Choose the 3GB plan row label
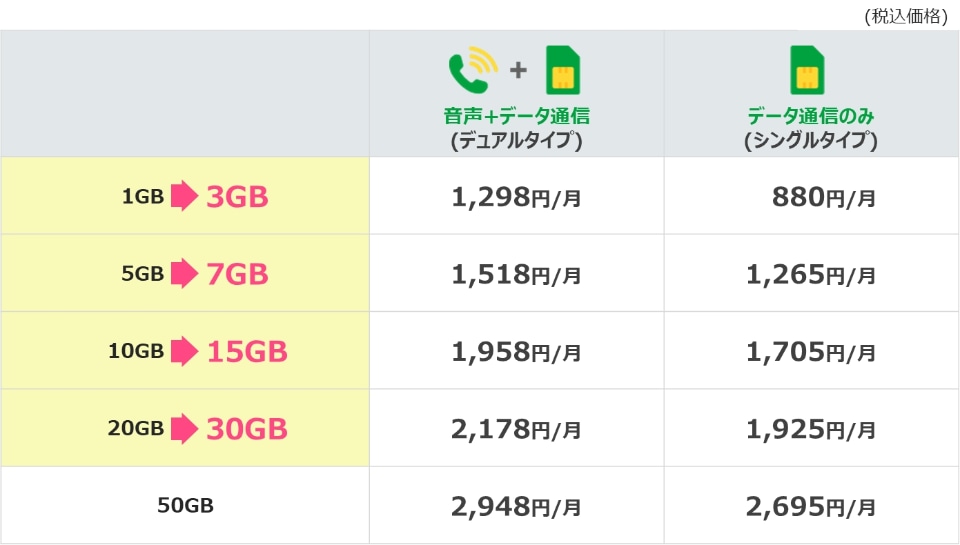 point(237,197)
